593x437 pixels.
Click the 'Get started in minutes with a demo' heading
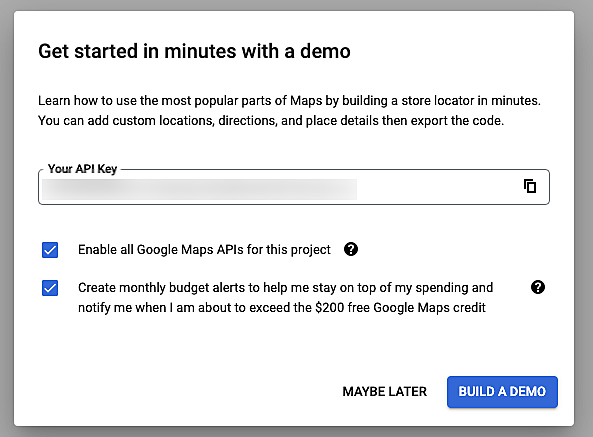pos(194,51)
